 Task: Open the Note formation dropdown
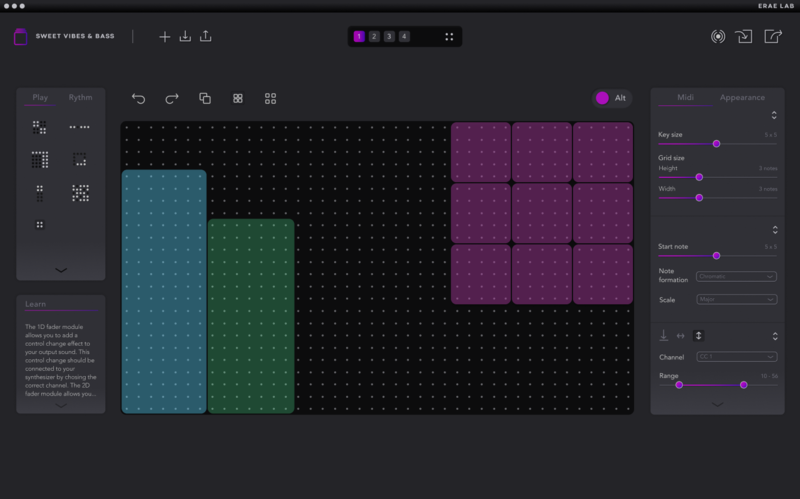(x=736, y=276)
